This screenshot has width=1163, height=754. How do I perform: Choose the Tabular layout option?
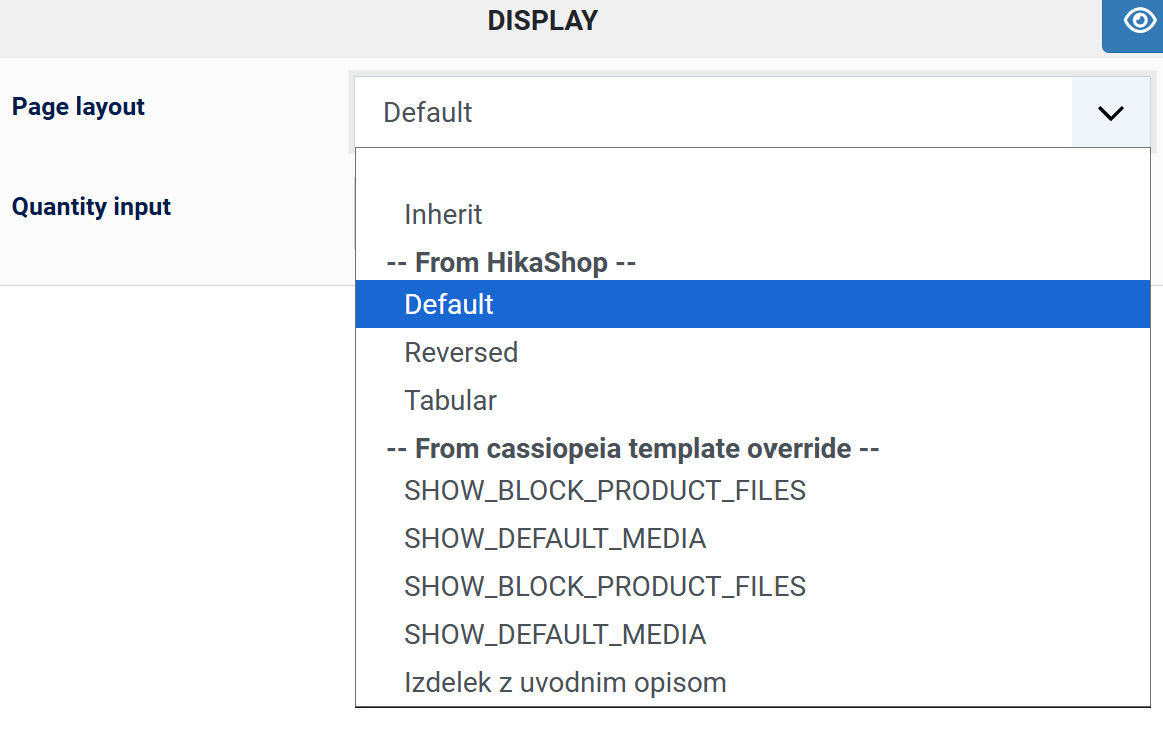pos(450,400)
